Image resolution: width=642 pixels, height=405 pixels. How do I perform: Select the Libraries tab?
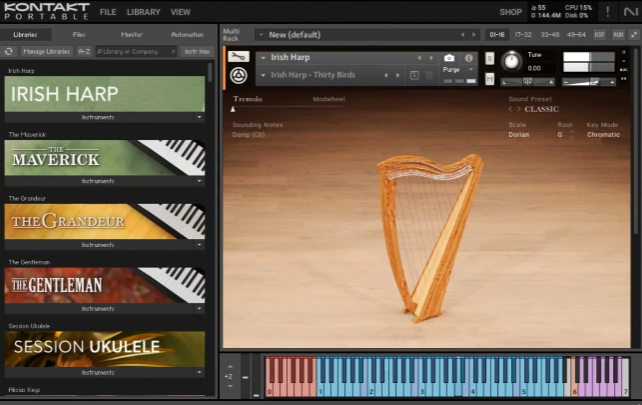(25, 35)
